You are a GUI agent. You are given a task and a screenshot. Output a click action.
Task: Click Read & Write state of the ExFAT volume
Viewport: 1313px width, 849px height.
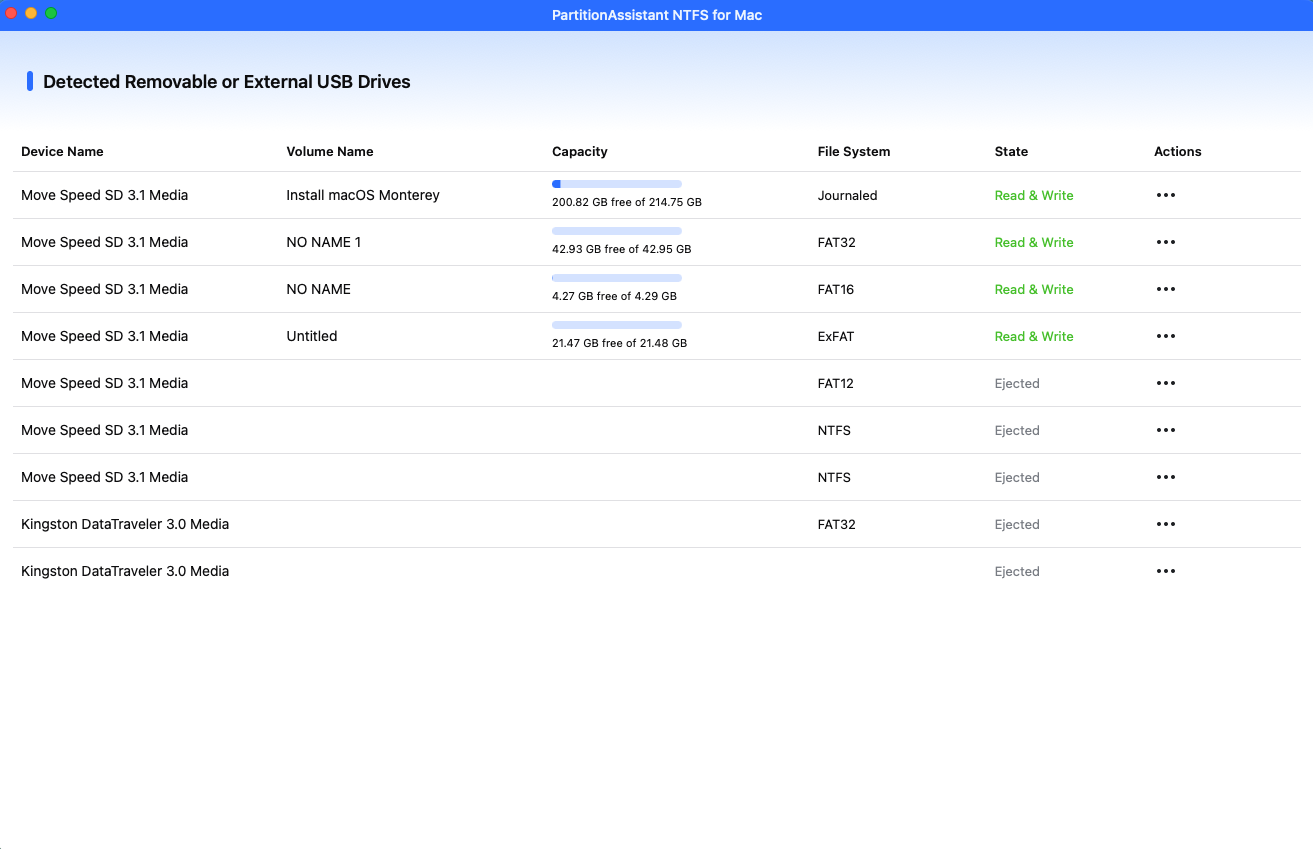pos(1034,336)
